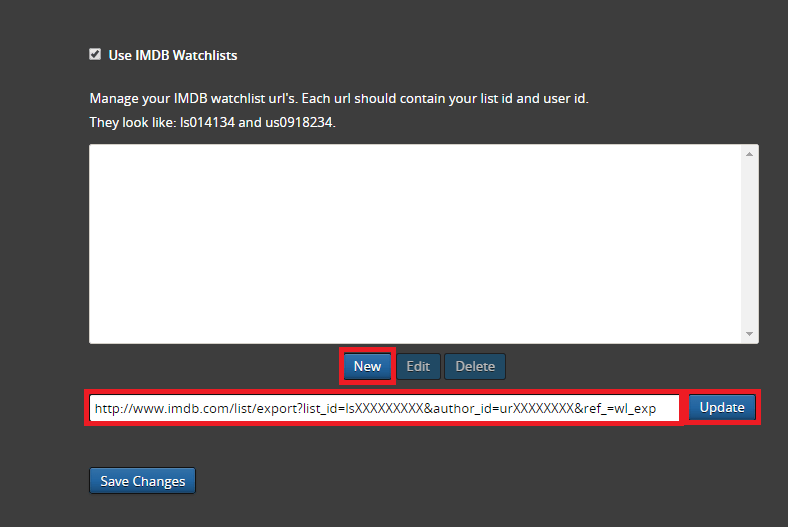Click the watchlist list scroll up arrow
The width and height of the screenshot is (788, 527).
pyautogui.click(x=750, y=154)
